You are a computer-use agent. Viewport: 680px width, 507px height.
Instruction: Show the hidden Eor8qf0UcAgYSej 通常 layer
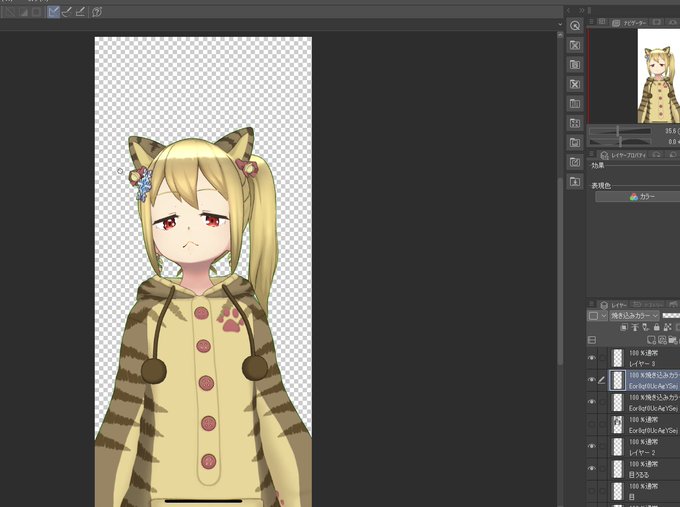click(x=592, y=425)
